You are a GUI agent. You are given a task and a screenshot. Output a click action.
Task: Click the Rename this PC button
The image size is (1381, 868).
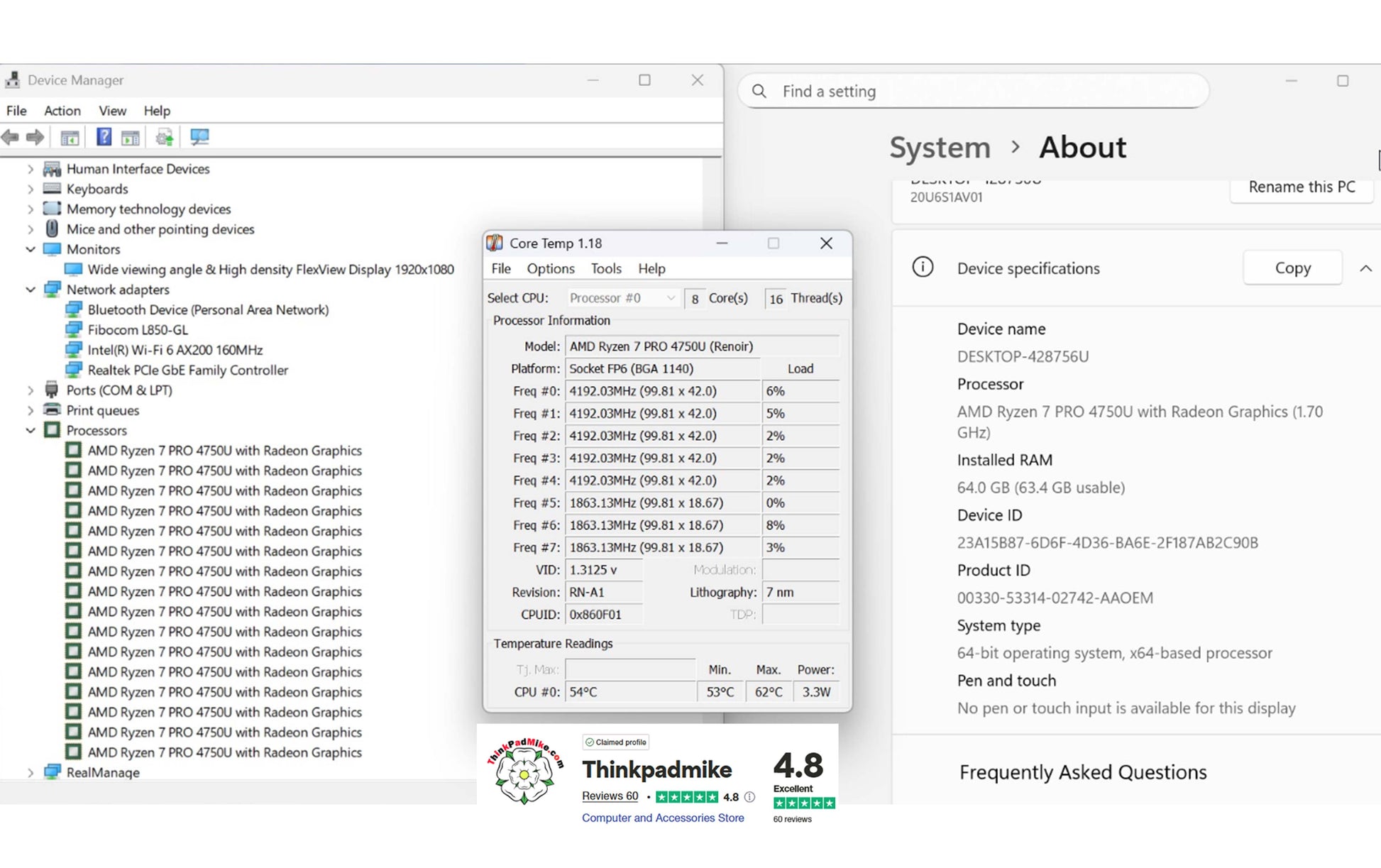[1302, 187]
